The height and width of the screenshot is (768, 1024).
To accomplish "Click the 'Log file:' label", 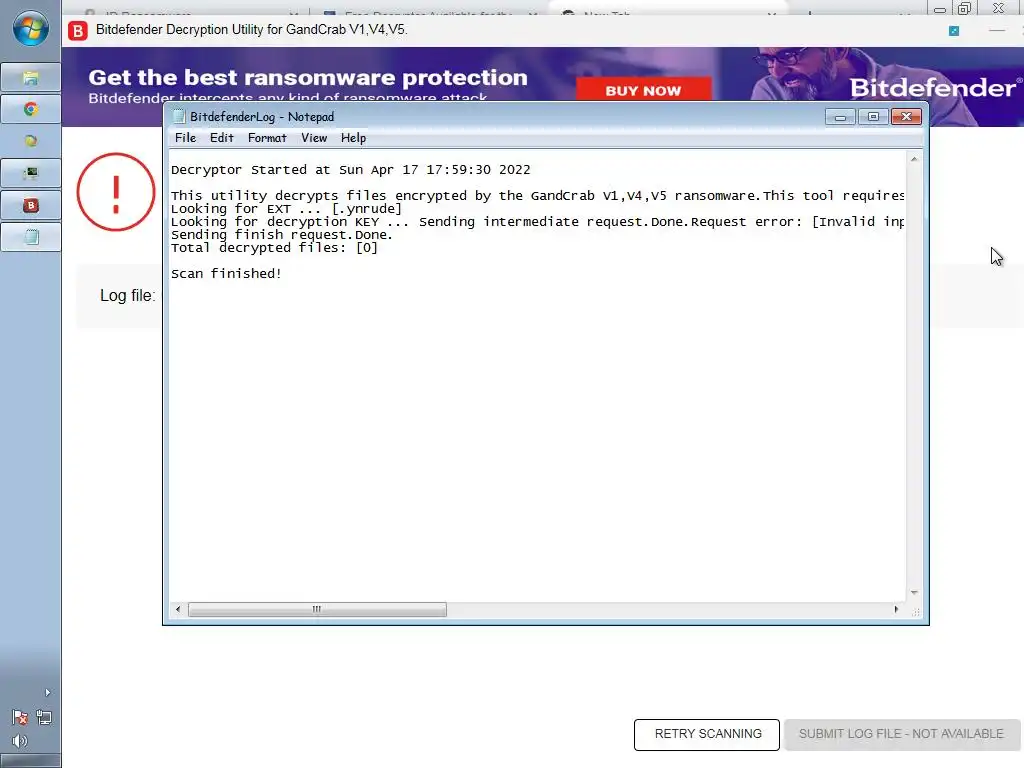I will coord(127,295).
